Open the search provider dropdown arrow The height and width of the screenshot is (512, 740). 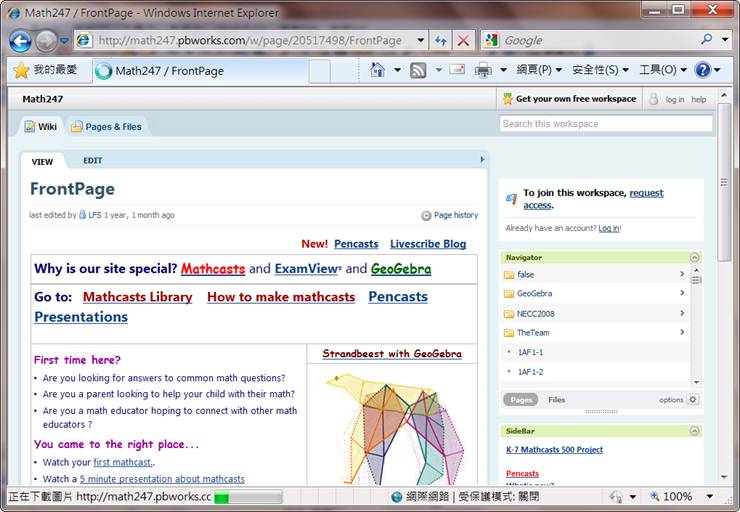pos(725,40)
